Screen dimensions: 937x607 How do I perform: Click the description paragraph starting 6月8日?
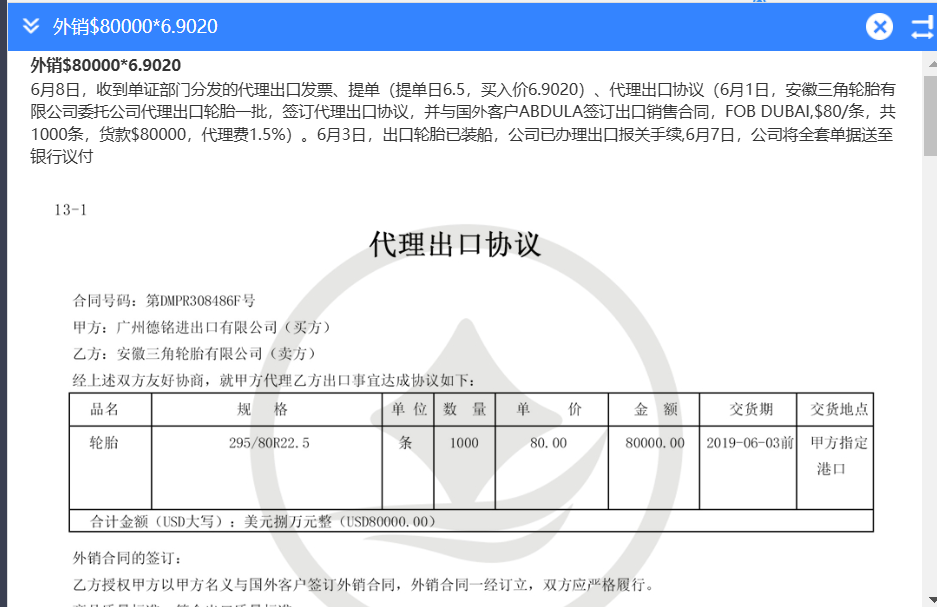463,122
